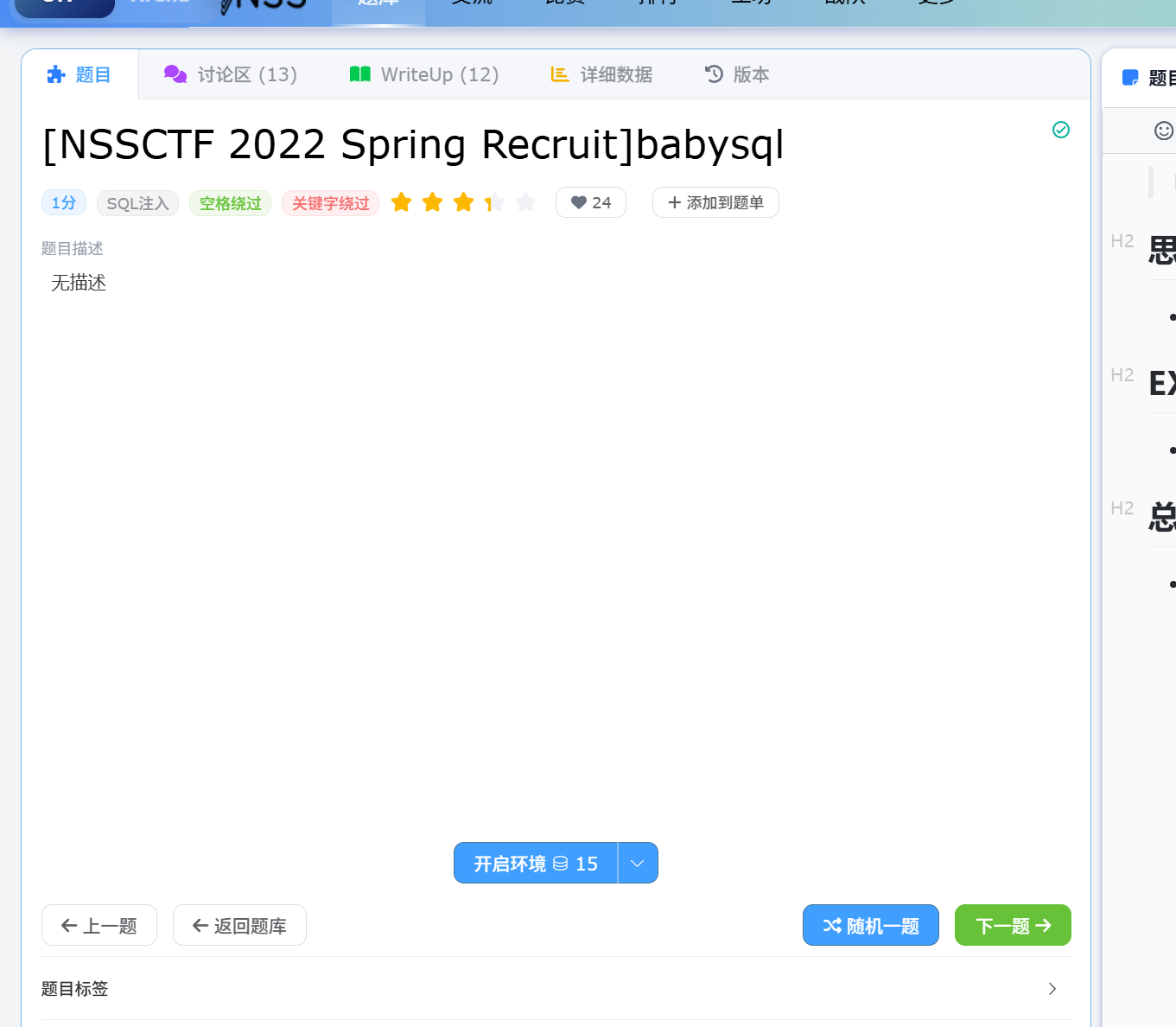The width and height of the screenshot is (1176, 1027).
Task: Go to previous problem 上一题
Action: point(99,926)
